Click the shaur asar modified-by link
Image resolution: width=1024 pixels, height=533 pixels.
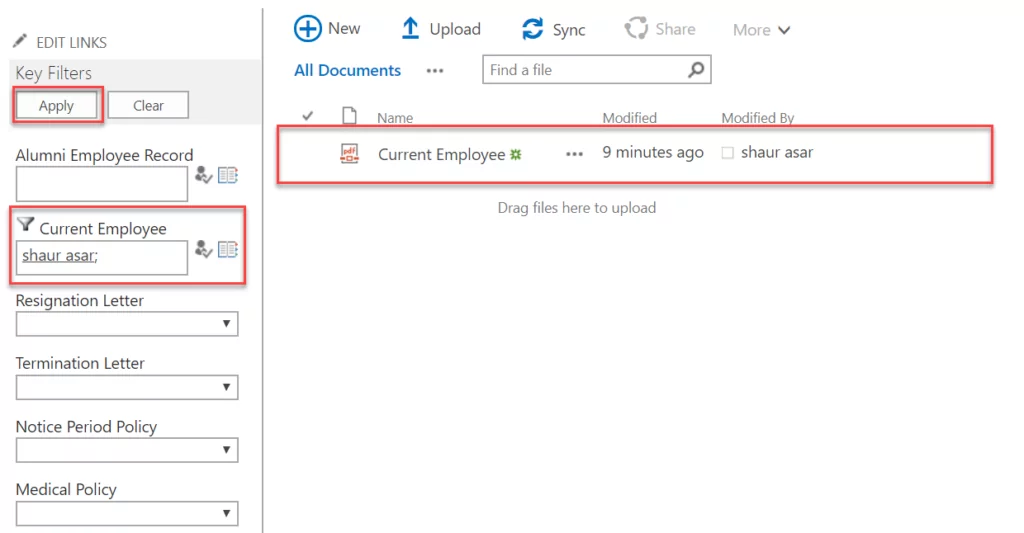pyautogui.click(x=776, y=152)
